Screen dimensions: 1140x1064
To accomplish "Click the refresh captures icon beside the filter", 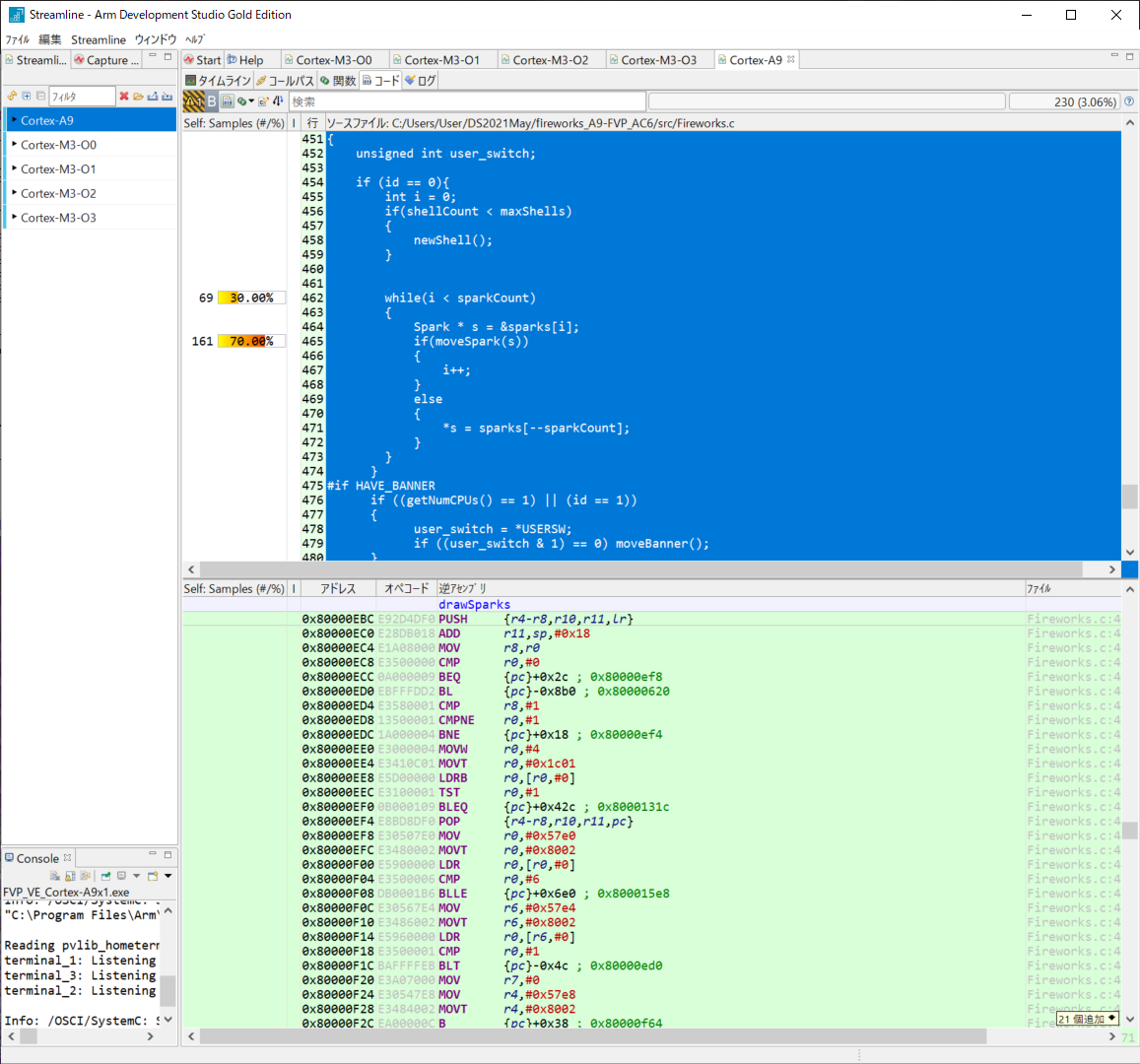I will 12,96.
